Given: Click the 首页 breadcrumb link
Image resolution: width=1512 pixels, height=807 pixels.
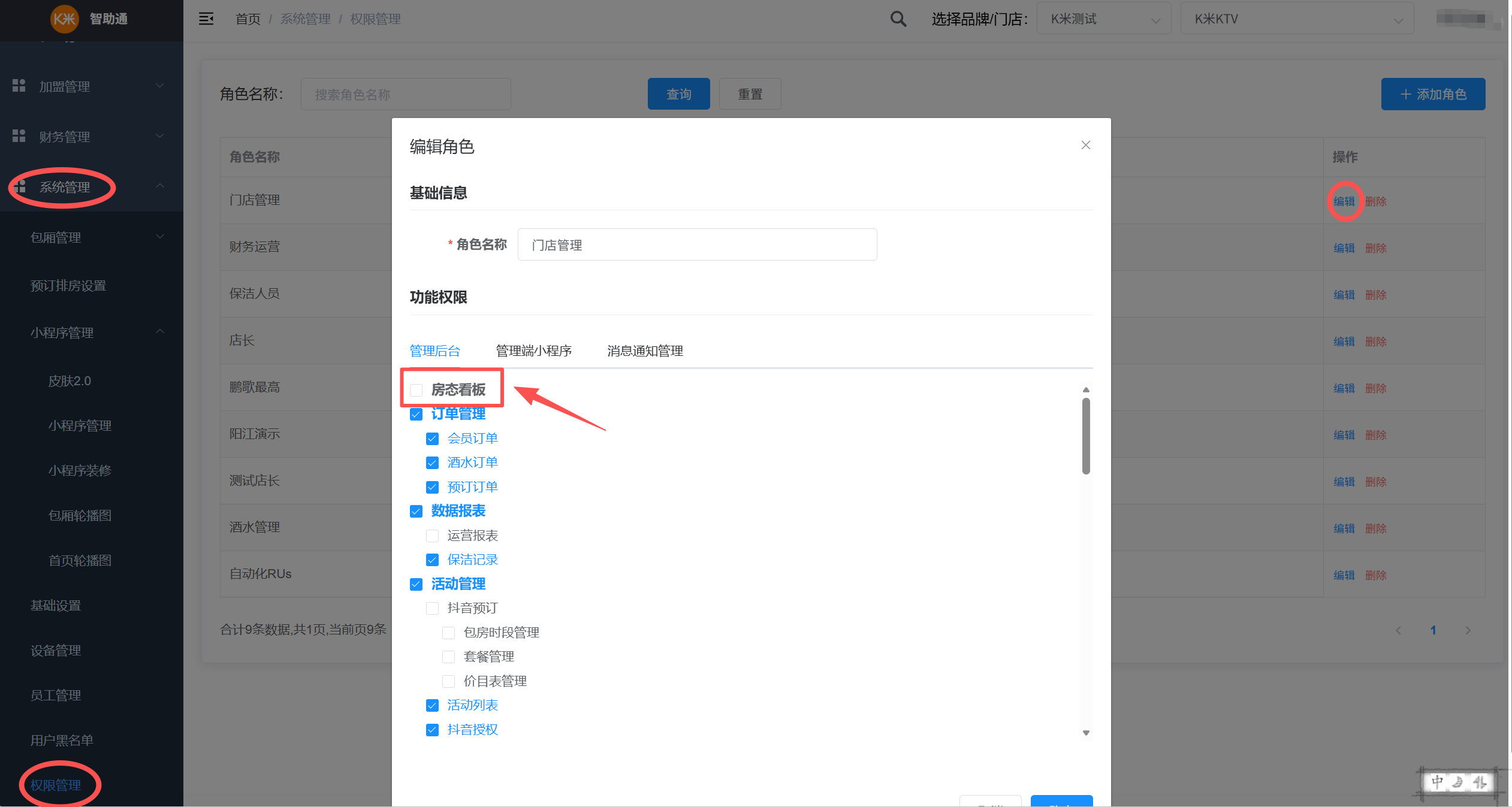Looking at the screenshot, I should point(248,19).
